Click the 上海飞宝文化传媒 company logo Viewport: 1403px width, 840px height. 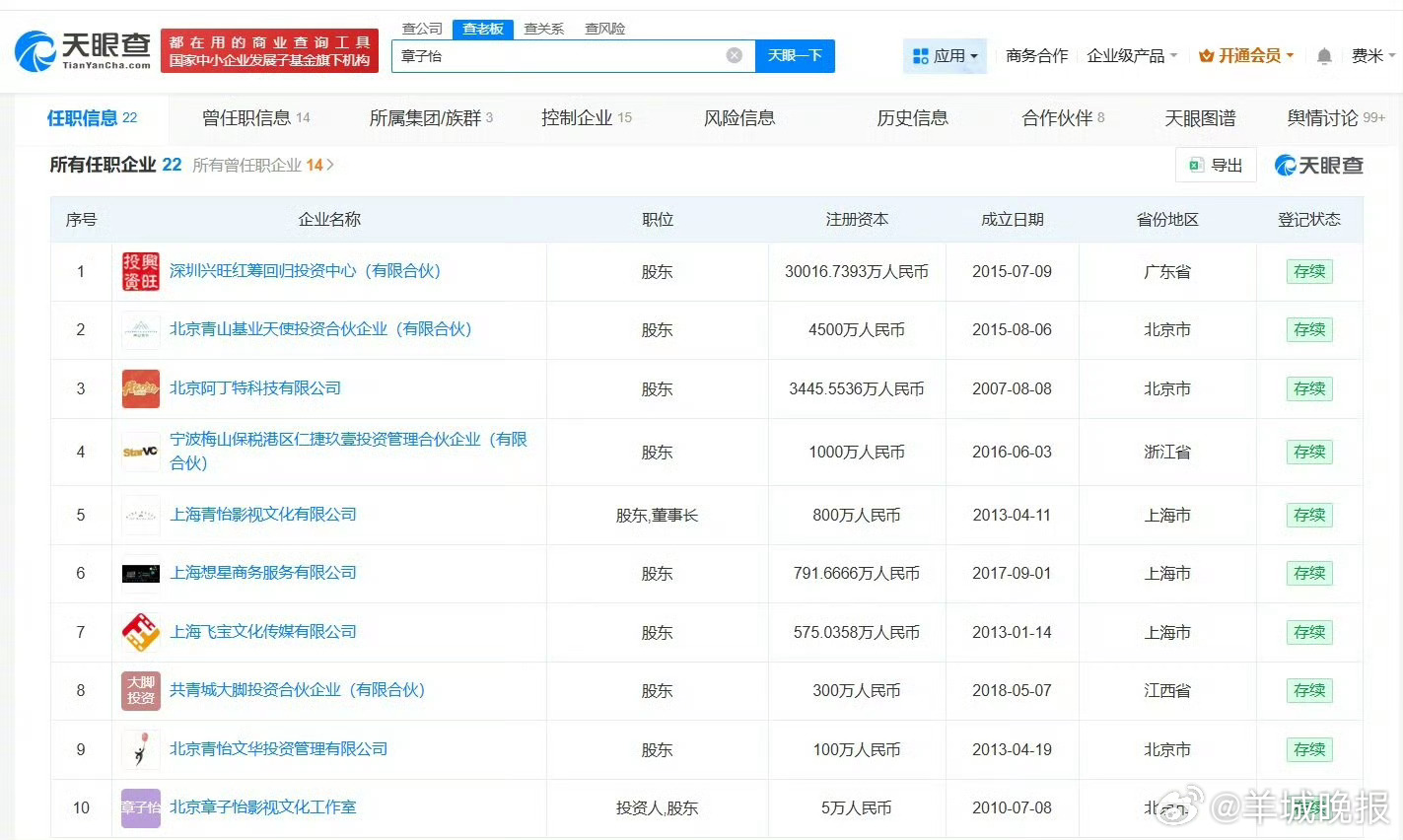[x=140, y=632]
